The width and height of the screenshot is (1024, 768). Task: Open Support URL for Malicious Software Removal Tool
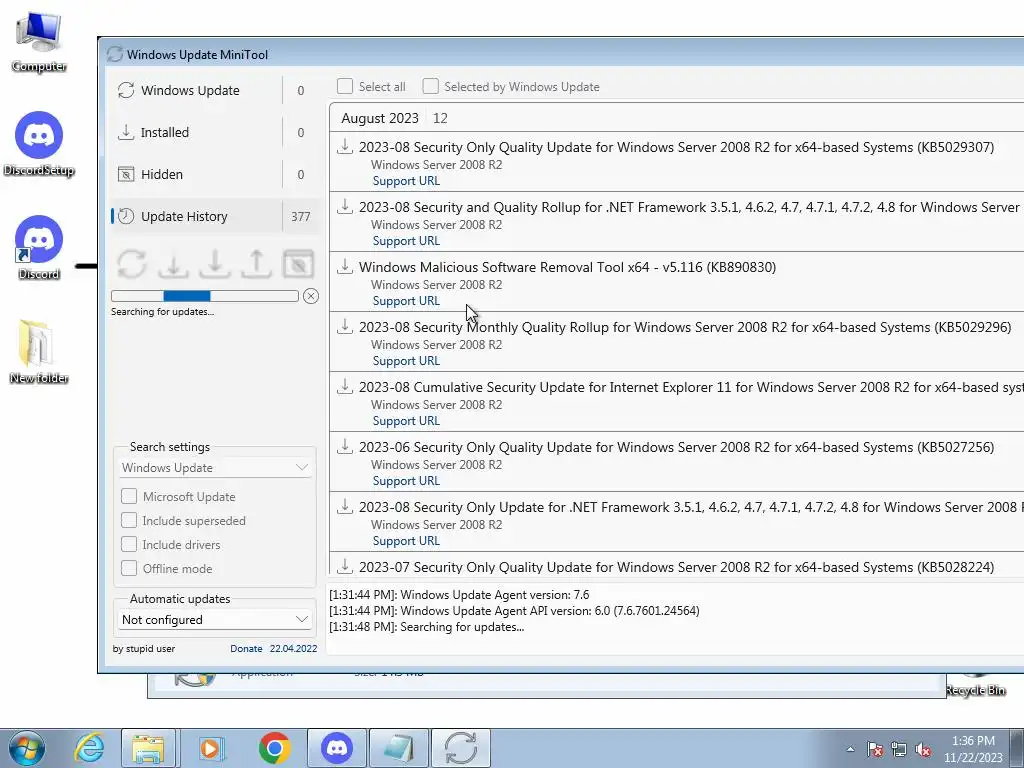click(x=406, y=301)
